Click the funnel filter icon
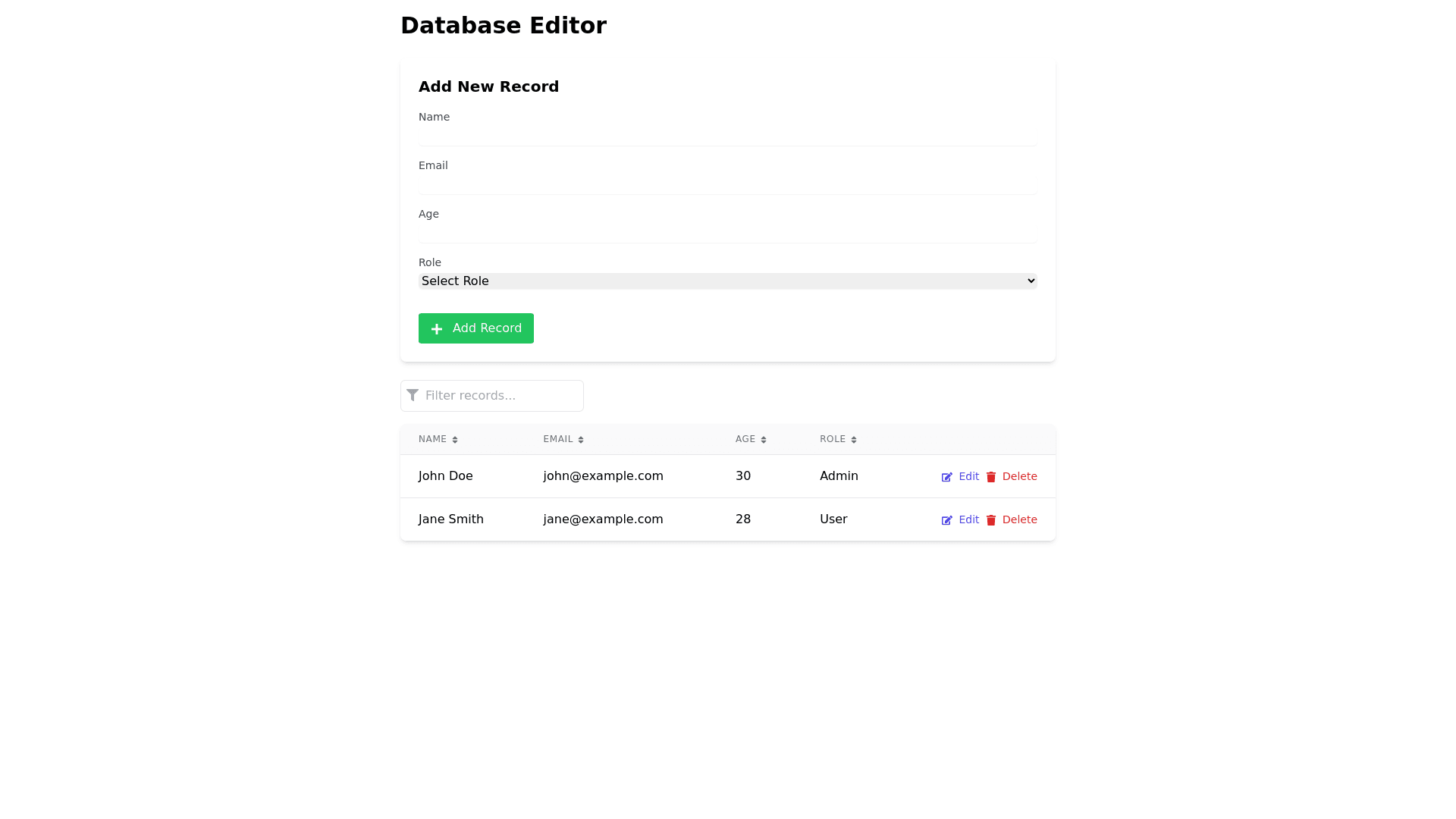The image size is (1456, 819). (x=413, y=395)
